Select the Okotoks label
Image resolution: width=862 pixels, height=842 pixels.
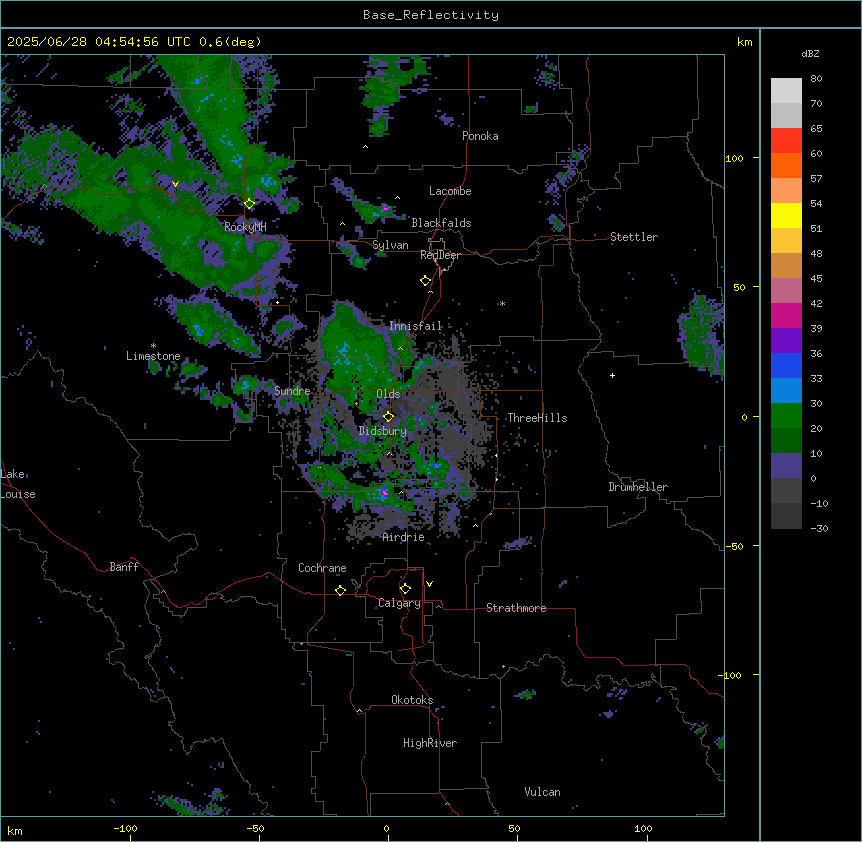point(412,700)
